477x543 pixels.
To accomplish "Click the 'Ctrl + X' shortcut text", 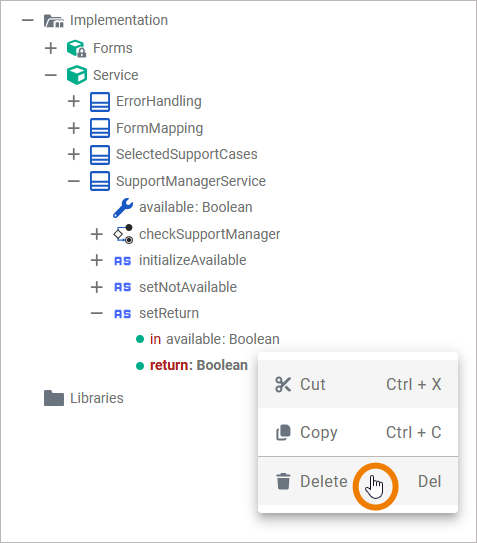I will pos(414,384).
